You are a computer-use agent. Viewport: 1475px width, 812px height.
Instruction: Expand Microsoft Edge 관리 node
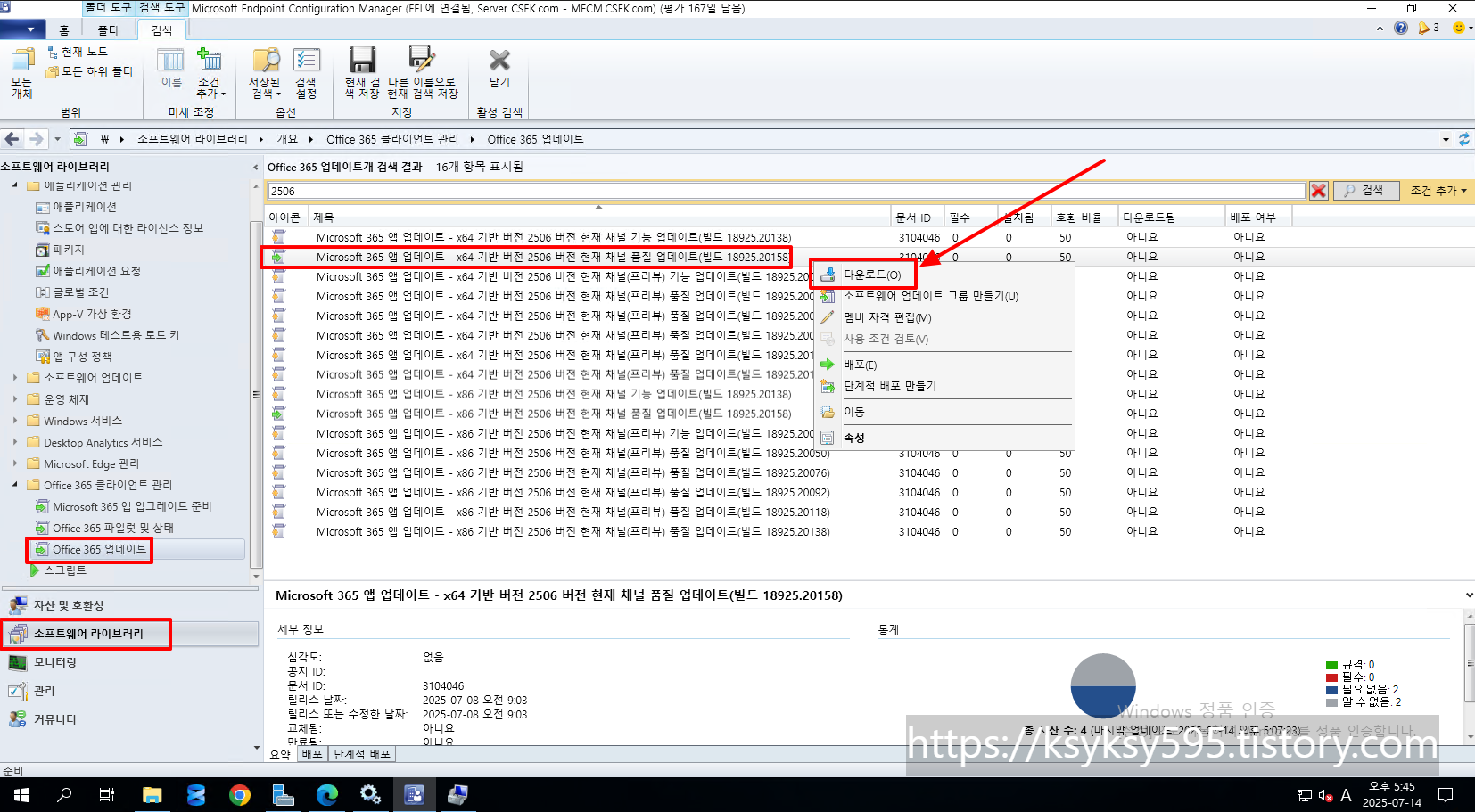pyautogui.click(x=15, y=463)
